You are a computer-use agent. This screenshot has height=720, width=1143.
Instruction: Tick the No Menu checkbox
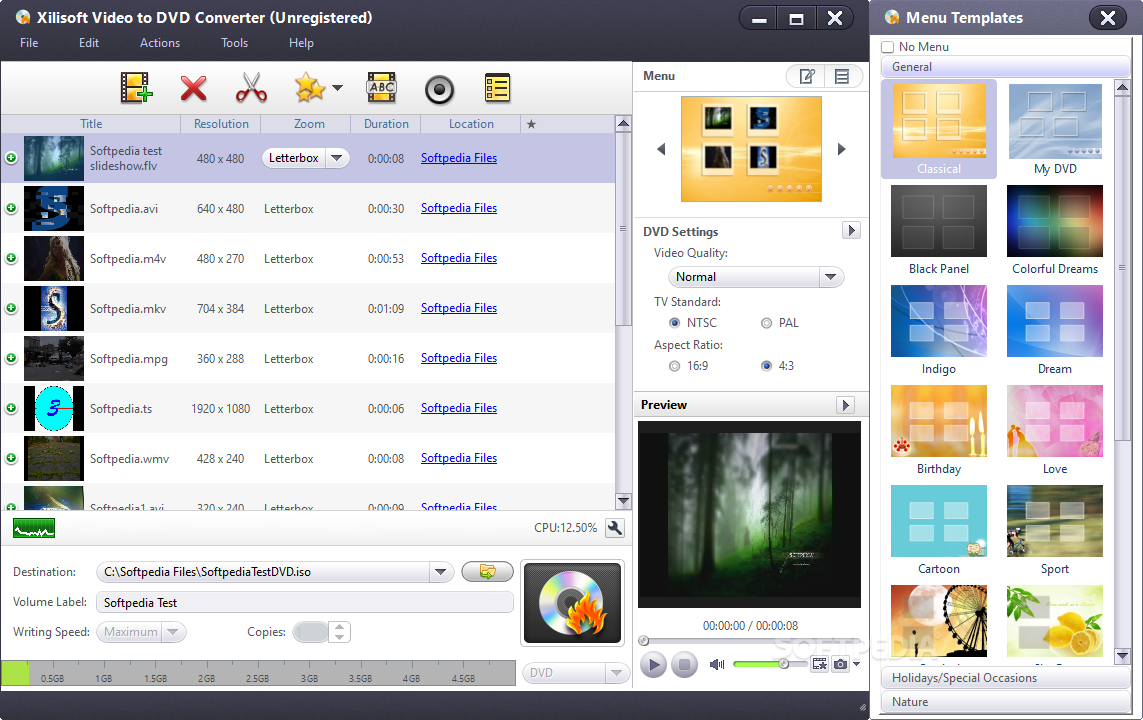pyautogui.click(x=888, y=47)
